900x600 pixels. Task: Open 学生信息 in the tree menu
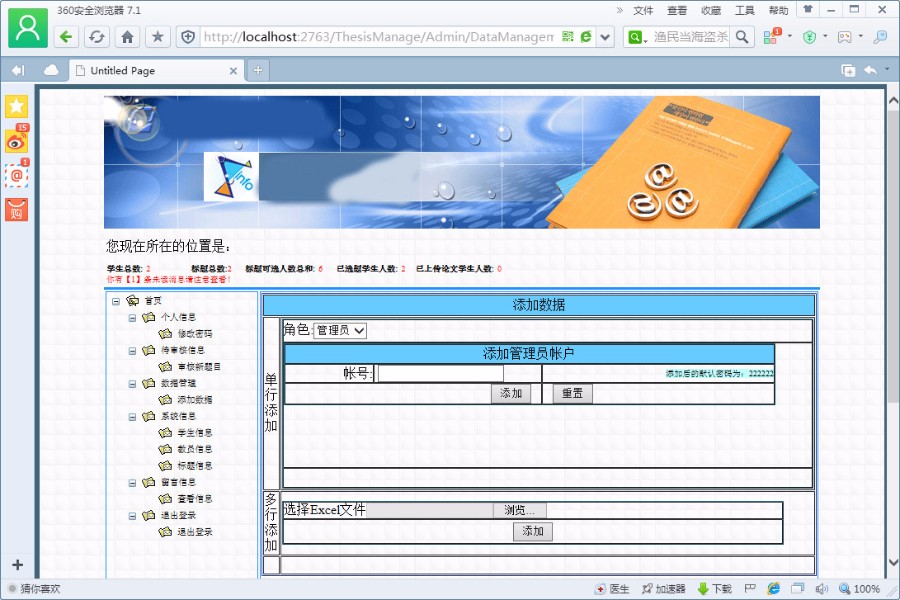tap(195, 433)
